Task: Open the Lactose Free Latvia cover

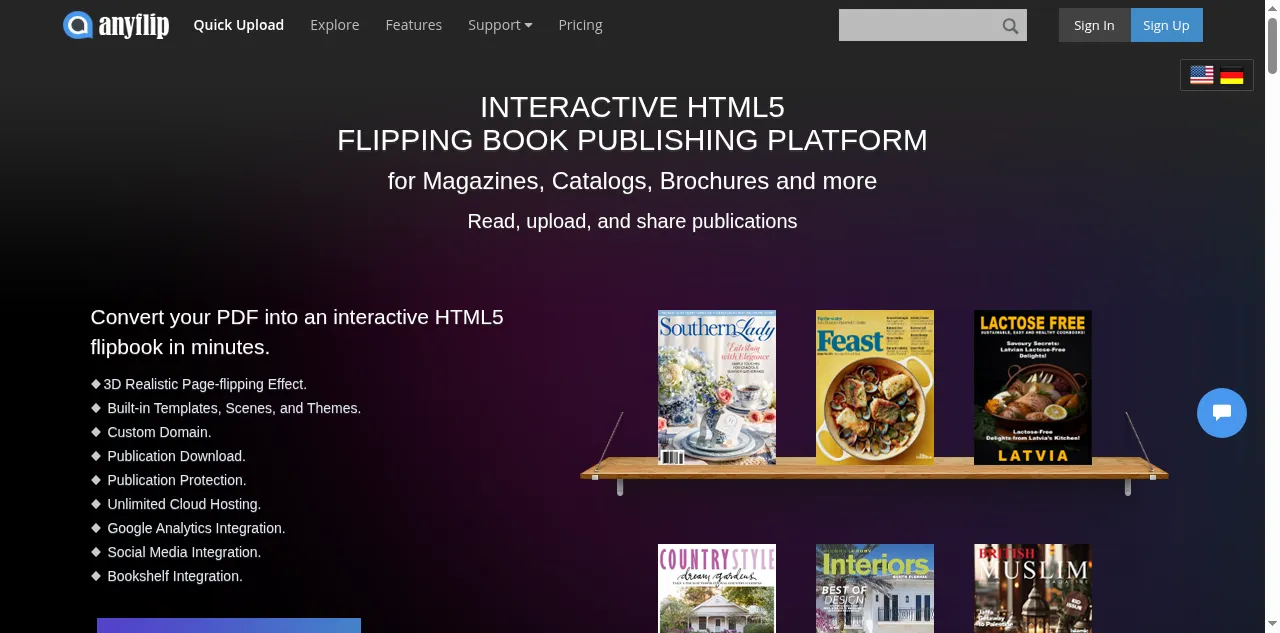Action: click(x=1033, y=387)
